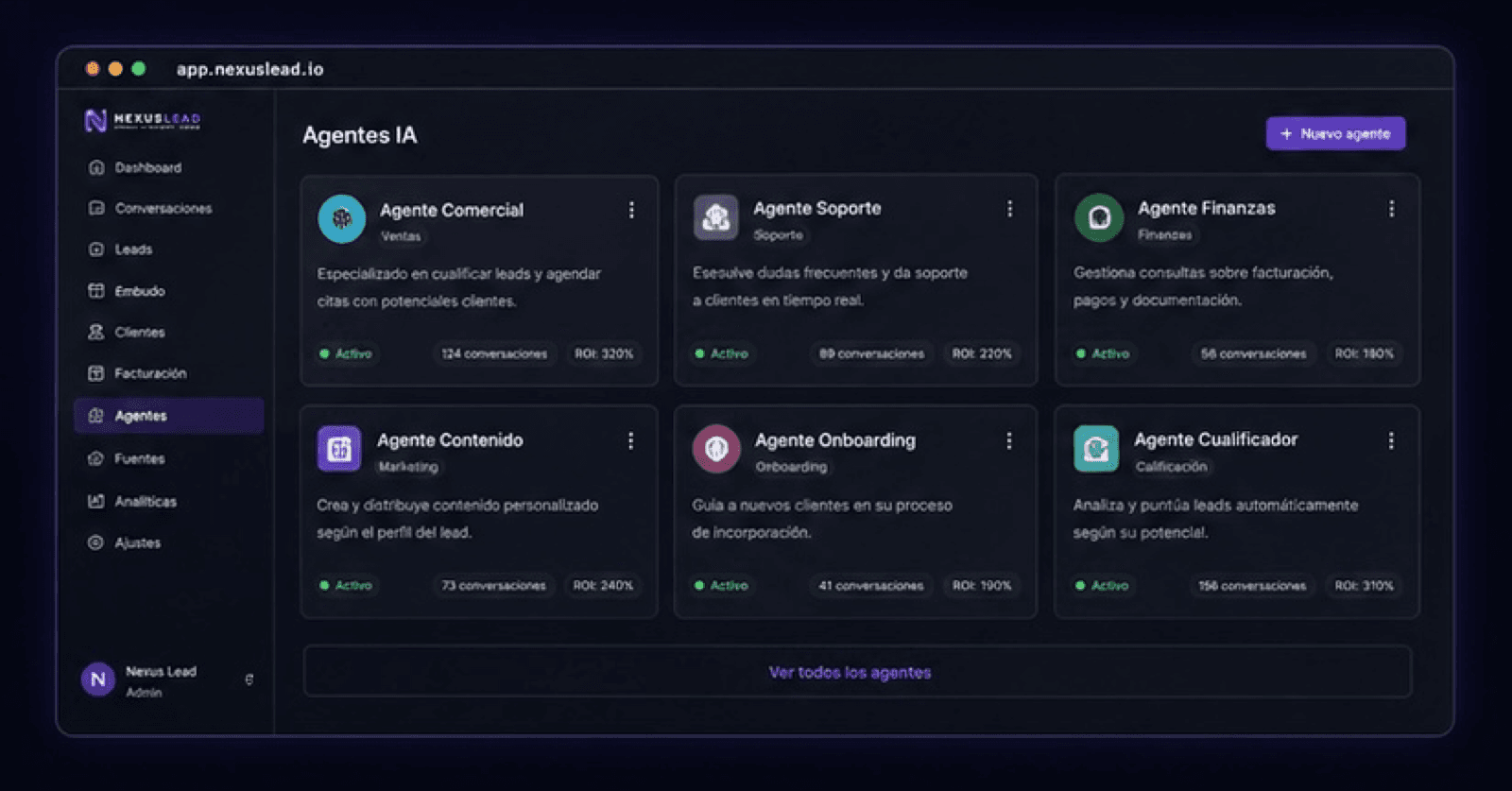Click the 41 conversaciones badge

coord(871,585)
